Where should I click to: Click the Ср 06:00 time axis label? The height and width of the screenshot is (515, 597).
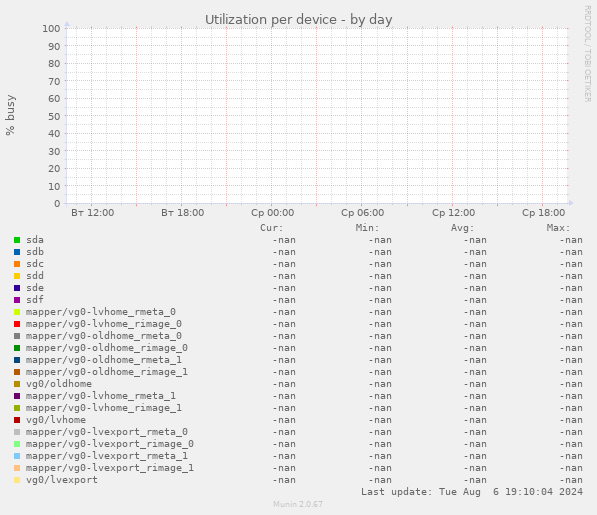click(x=362, y=213)
